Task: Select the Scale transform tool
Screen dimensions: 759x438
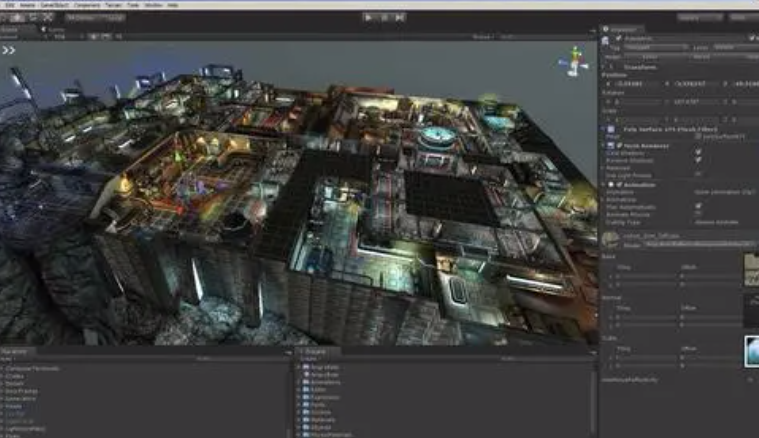Action: [48, 17]
